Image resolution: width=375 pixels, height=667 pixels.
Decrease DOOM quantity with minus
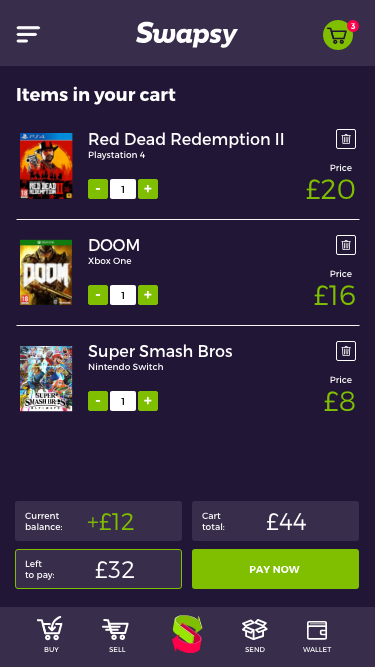(x=98, y=295)
